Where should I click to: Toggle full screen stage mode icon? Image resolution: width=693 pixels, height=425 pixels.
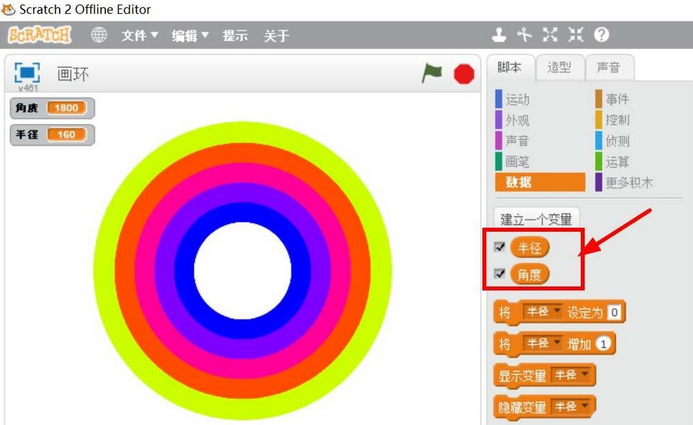coord(27,73)
